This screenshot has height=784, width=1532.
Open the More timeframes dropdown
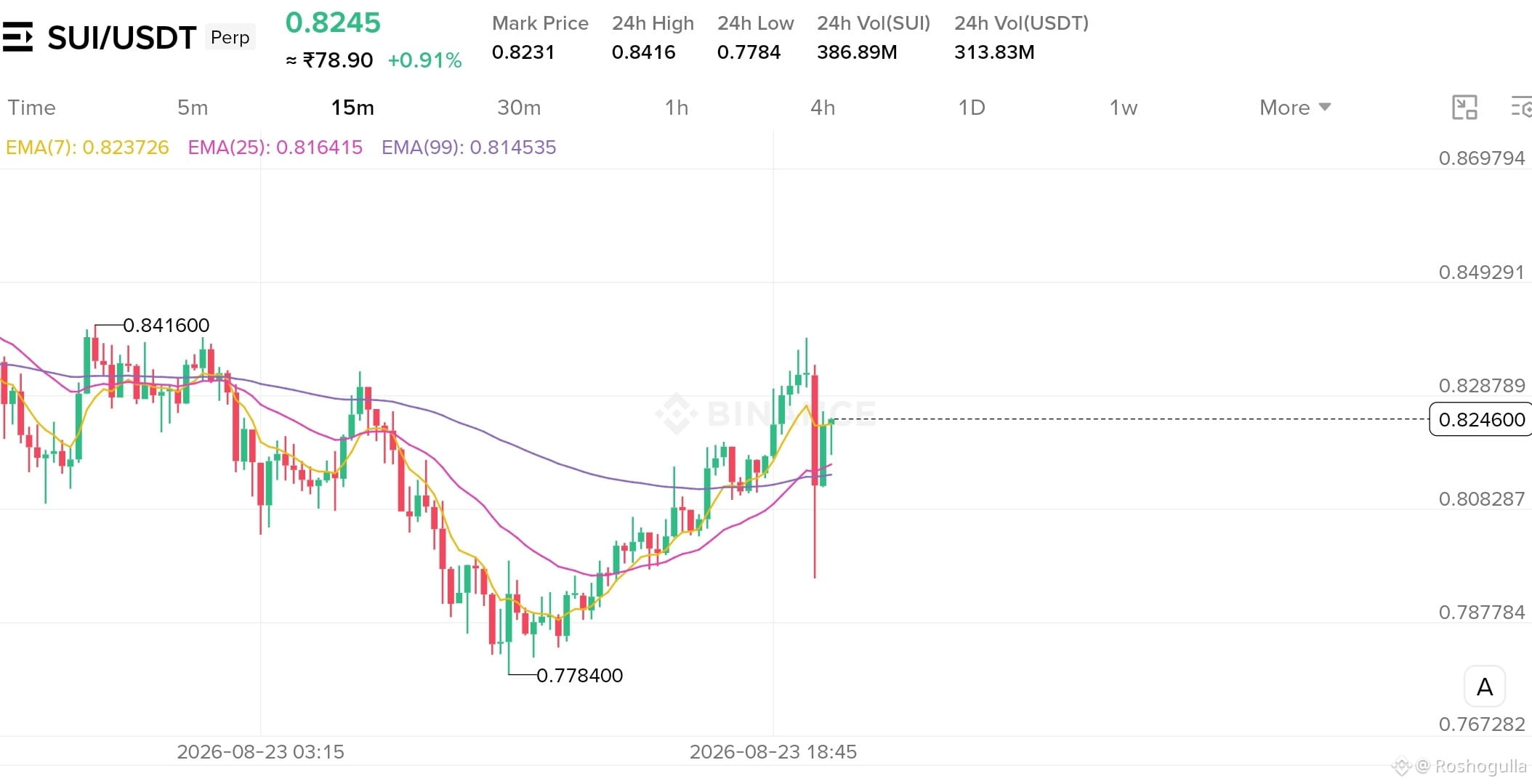tap(1294, 108)
